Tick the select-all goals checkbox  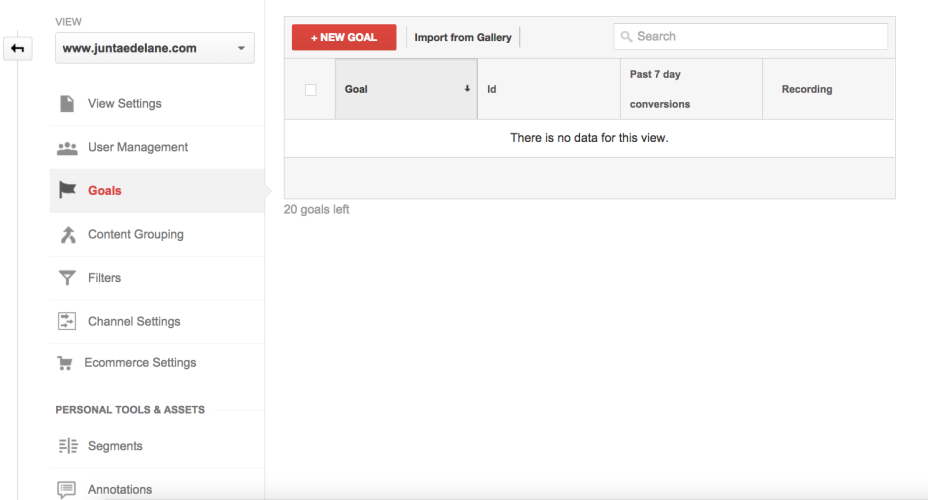(x=310, y=90)
